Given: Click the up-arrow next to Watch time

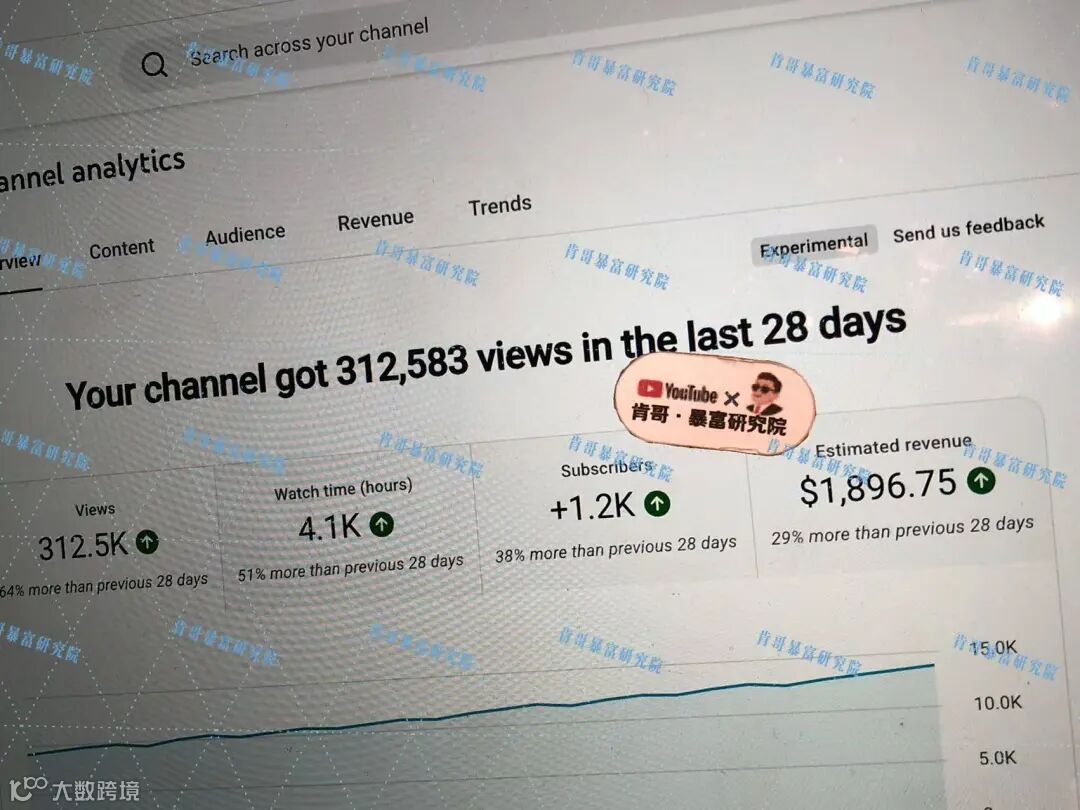Looking at the screenshot, I should pyautogui.click(x=382, y=524).
